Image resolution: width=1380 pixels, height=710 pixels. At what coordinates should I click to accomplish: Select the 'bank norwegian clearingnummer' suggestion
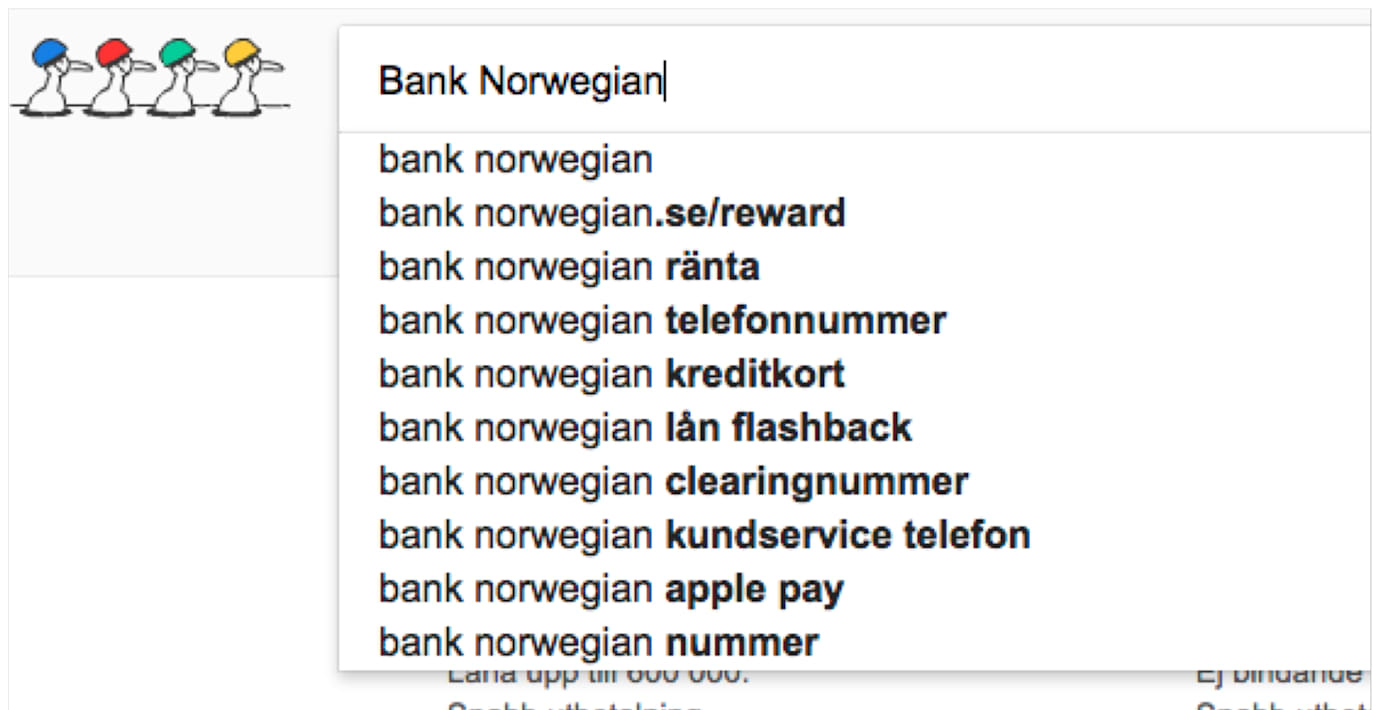pos(672,482)
